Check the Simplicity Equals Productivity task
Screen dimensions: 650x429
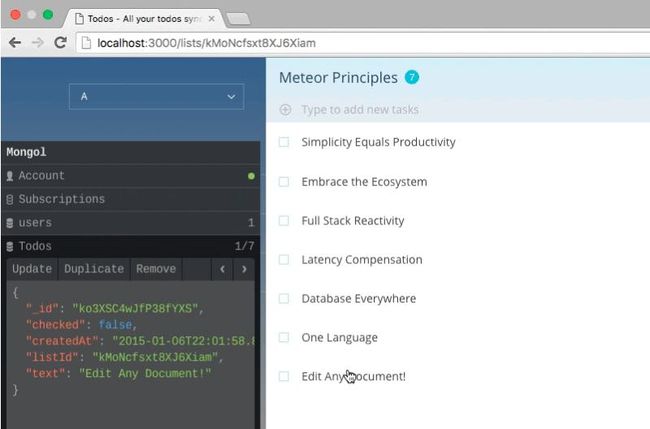coord(284,142)
